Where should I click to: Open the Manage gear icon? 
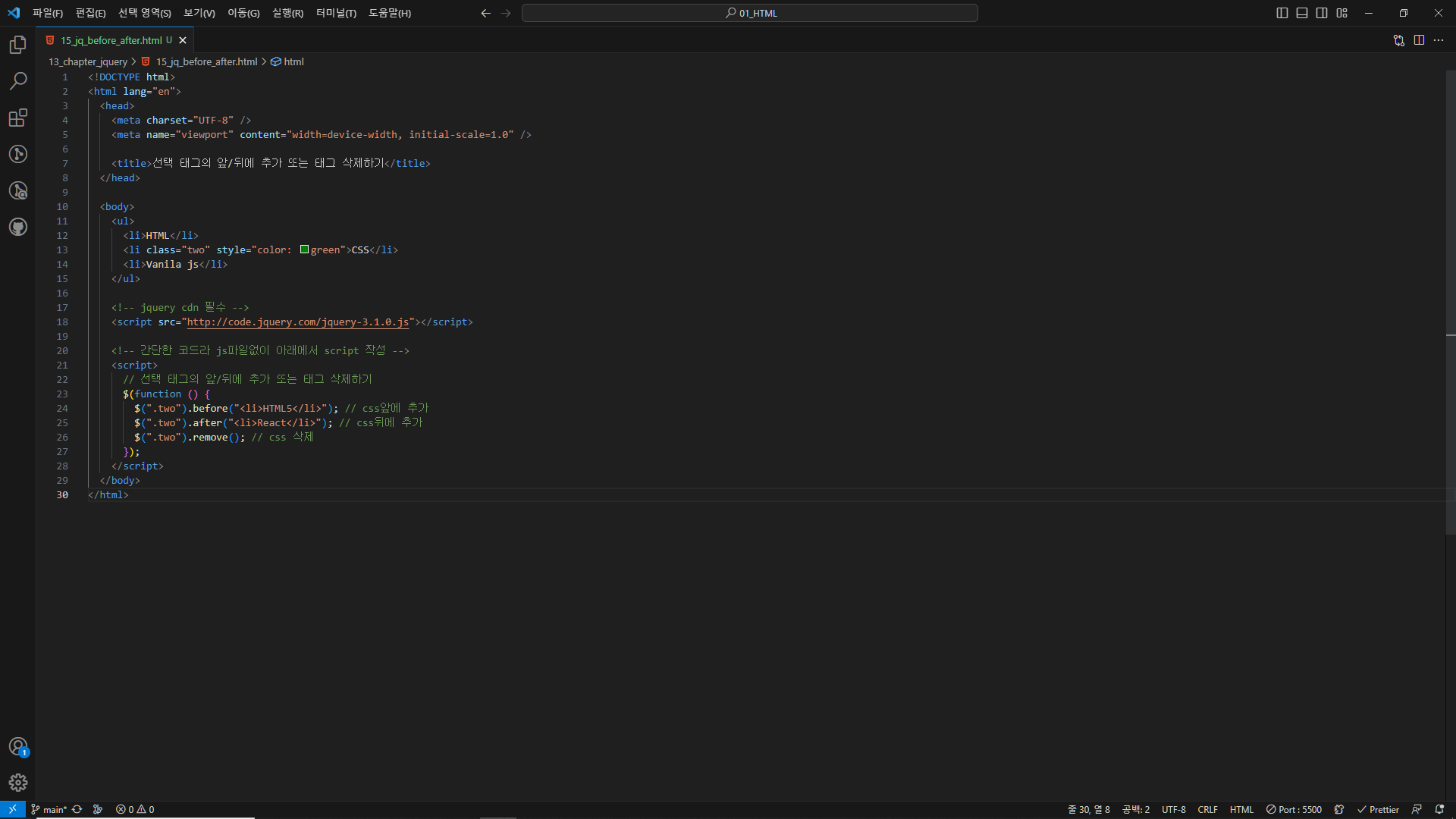click(18, 783)
